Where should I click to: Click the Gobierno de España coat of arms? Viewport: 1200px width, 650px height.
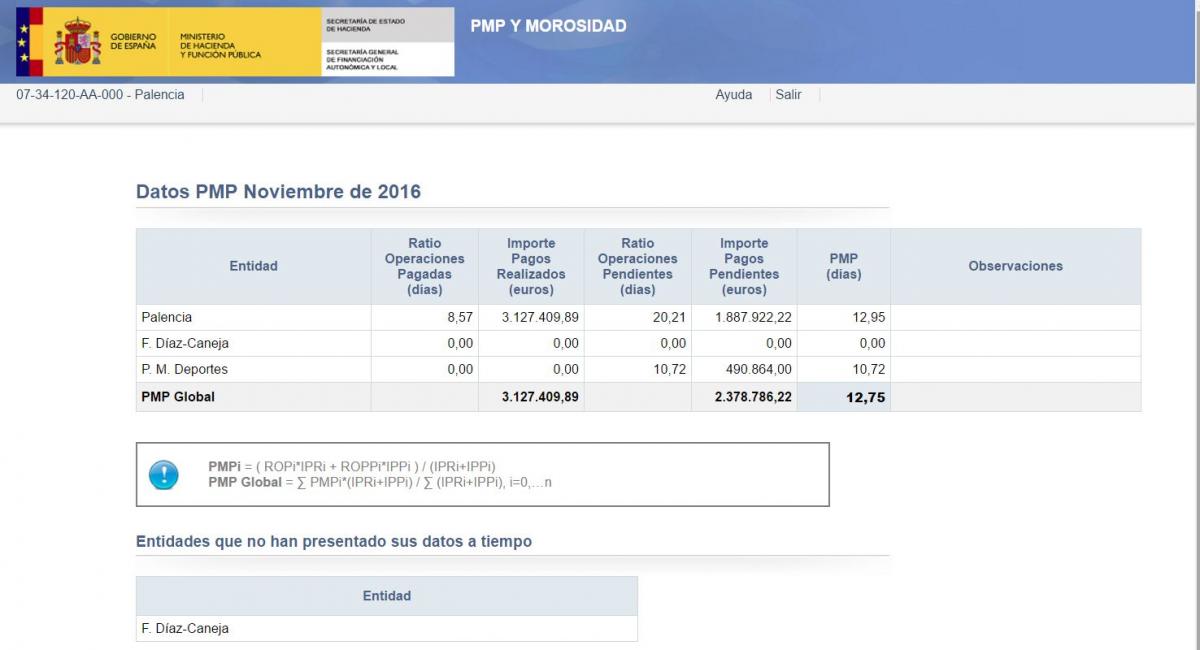[x=77, y=42]
